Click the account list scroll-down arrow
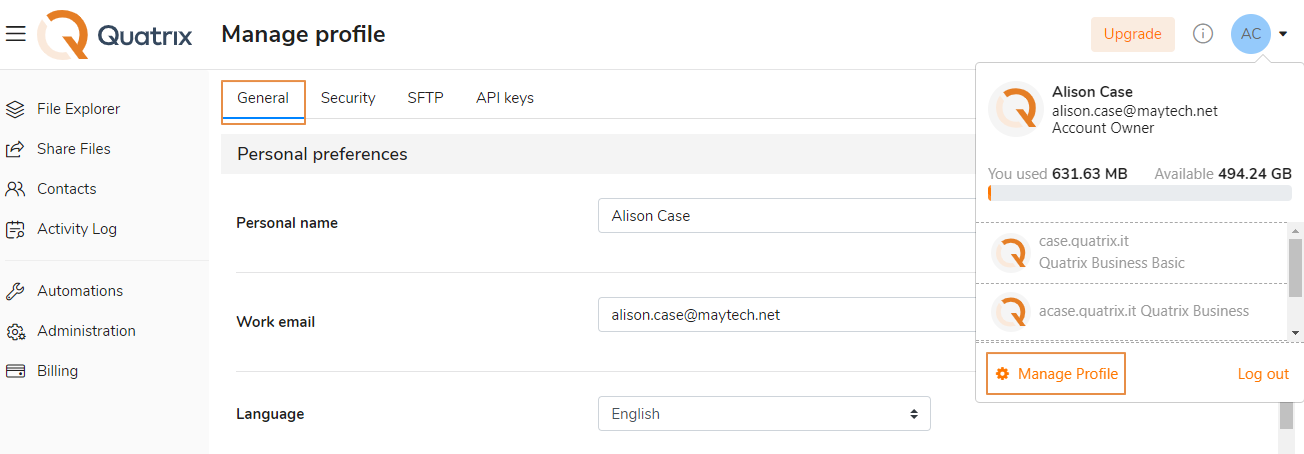 (1296, 332)
